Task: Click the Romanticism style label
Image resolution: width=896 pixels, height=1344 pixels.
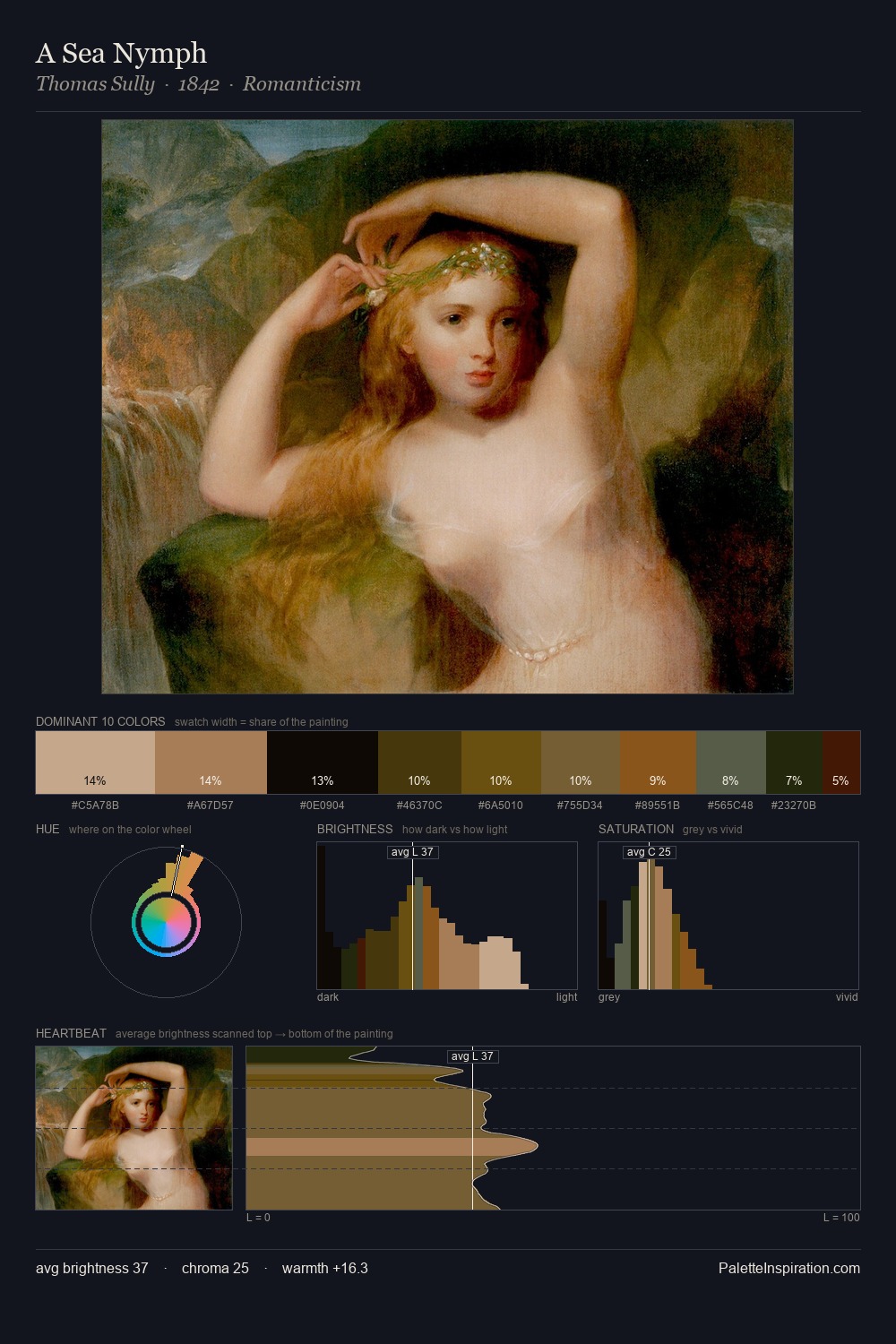Action: [x=302, y=84]
